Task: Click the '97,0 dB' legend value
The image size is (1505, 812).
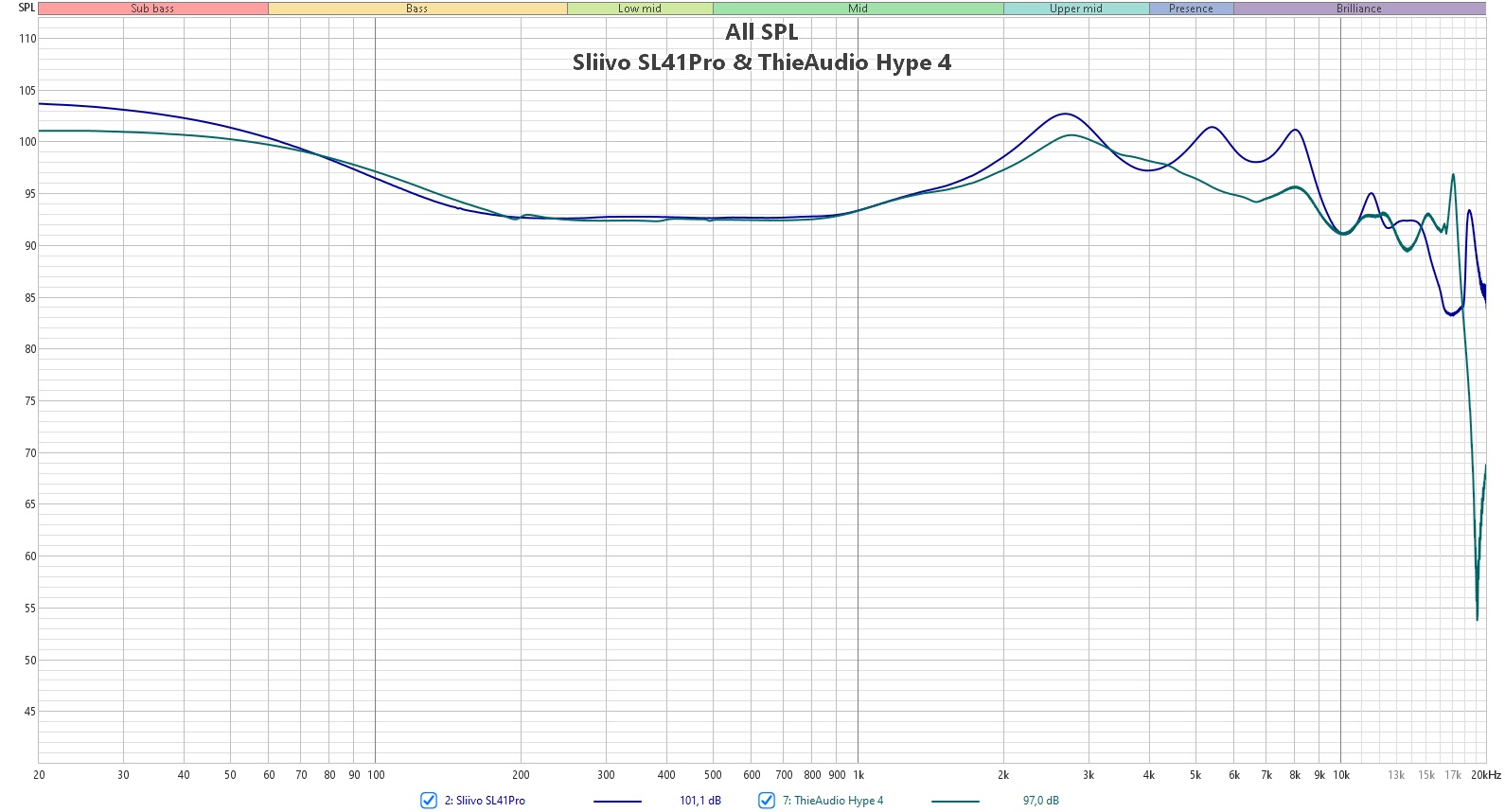Action: click(1041, 801)
